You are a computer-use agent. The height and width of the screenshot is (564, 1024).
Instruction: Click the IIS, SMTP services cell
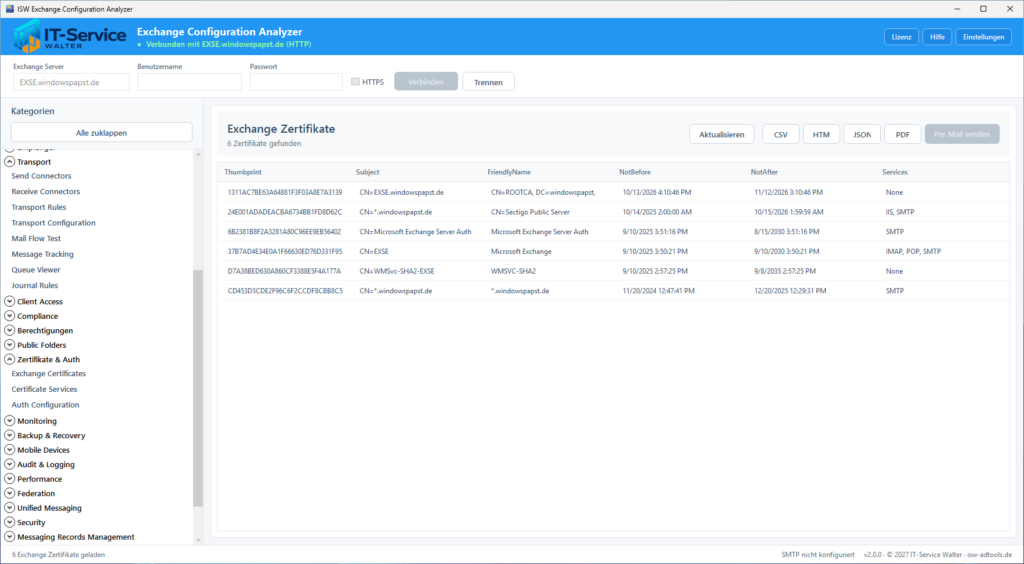pos(900,212)
